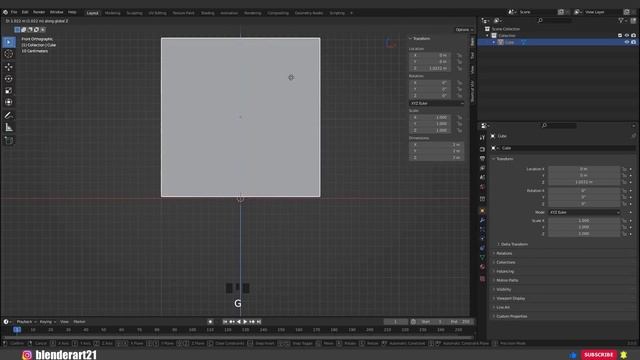The width and height of the screenshot is (640, 360).
Task: Toggle Cube visibility eye in the outliner
Action: click(627, 42)
